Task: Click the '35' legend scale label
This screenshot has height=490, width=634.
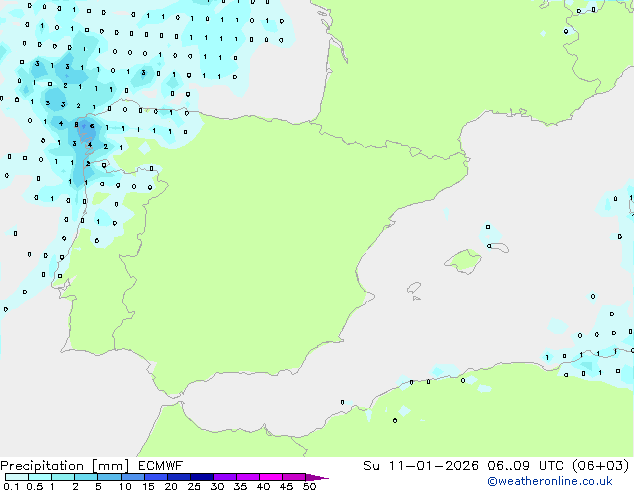Action: pos(240,486)
